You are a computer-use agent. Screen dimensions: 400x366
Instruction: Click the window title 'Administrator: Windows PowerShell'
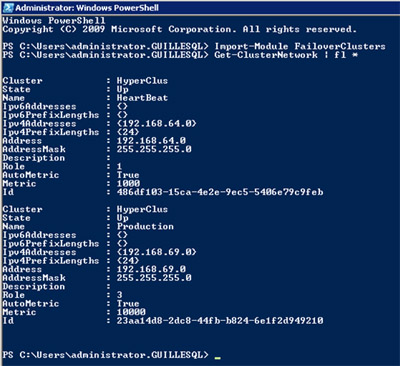coord(87,8)
